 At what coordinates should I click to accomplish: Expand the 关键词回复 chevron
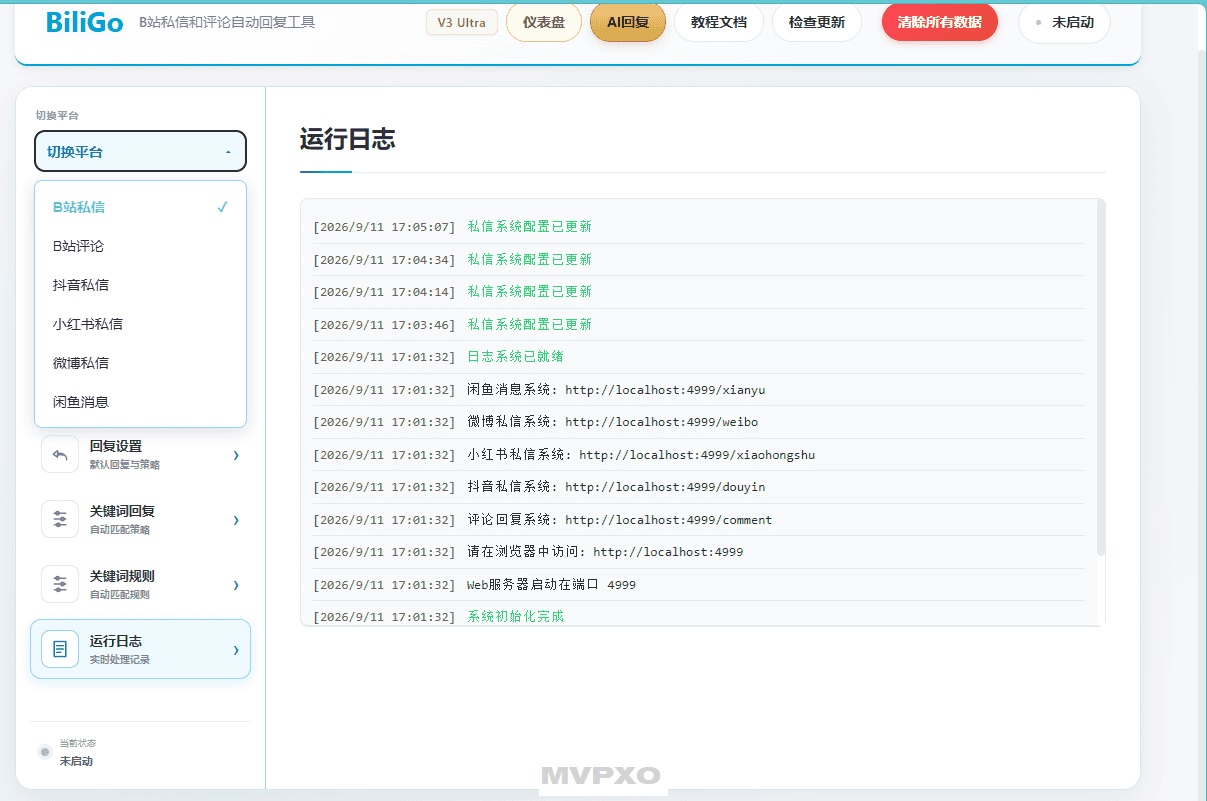236,520
